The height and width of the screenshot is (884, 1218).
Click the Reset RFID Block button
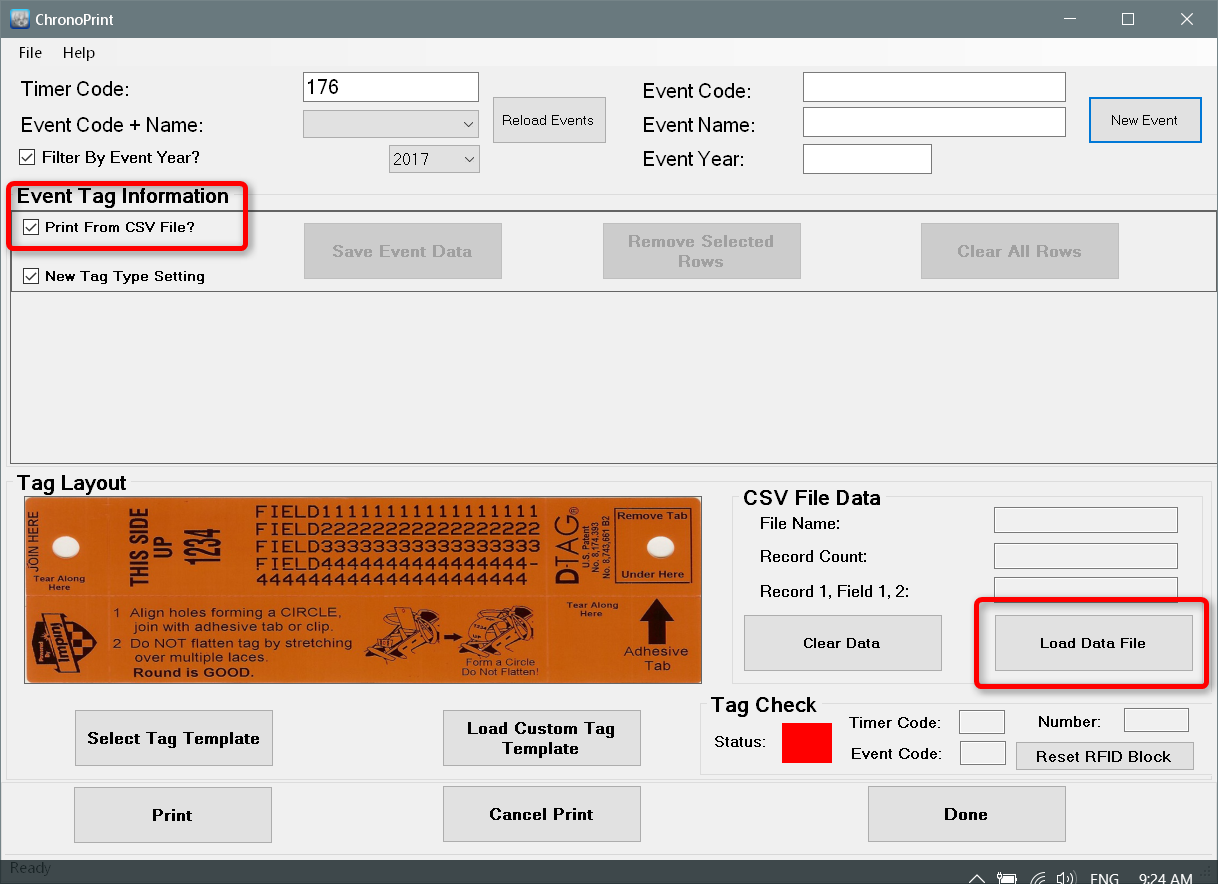tap(1104, 756)
